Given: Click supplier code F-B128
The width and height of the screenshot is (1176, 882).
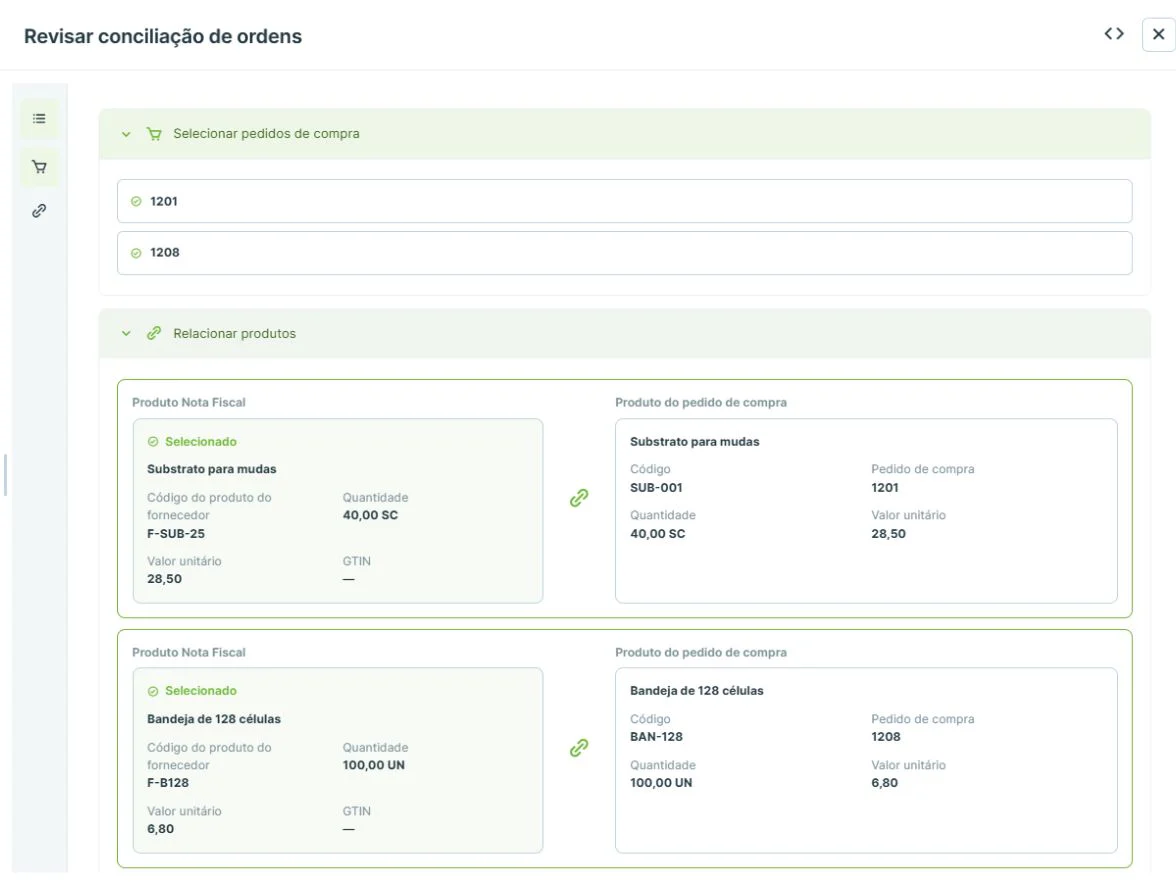Looking at the screenshot, I should 168,783.
